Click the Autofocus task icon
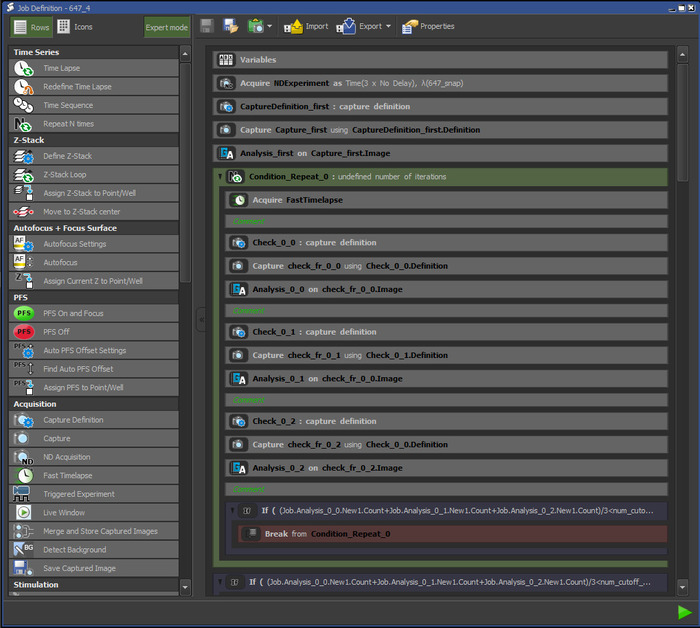This screenshot has height=628, width=700. point(24,262)
